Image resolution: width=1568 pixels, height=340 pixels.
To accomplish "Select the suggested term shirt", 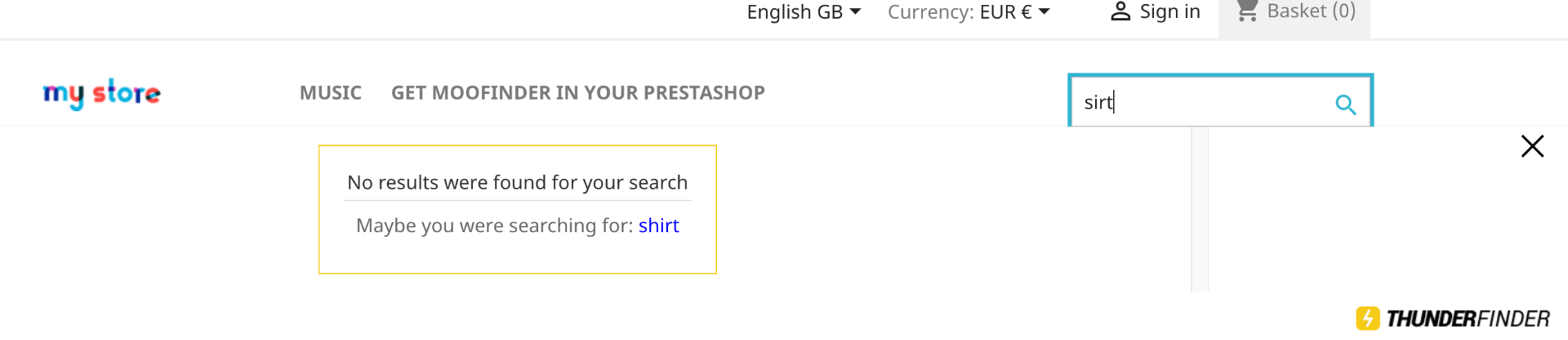I will (x=658, y=226).
